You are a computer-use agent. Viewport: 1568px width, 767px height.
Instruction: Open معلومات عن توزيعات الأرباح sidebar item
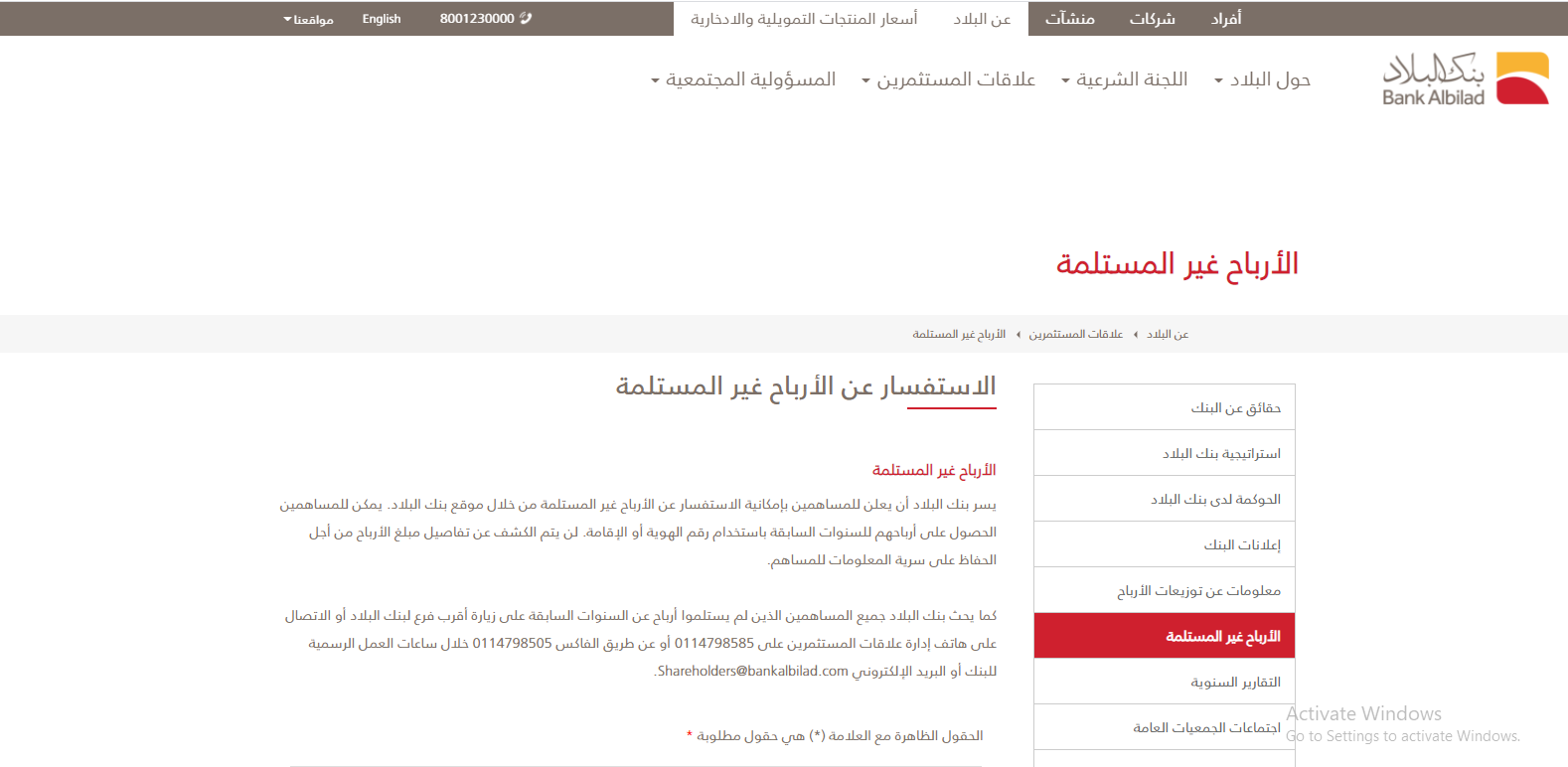point(1198,590)
